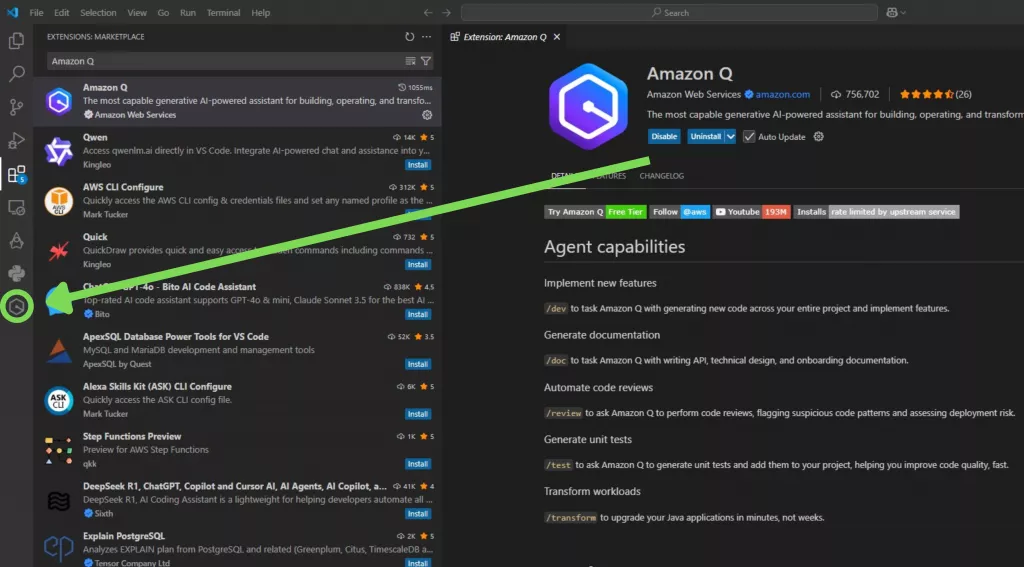Click the clear extensions search results icon
This screenshot has width=1024, height=567.
[x=410, y=61]
